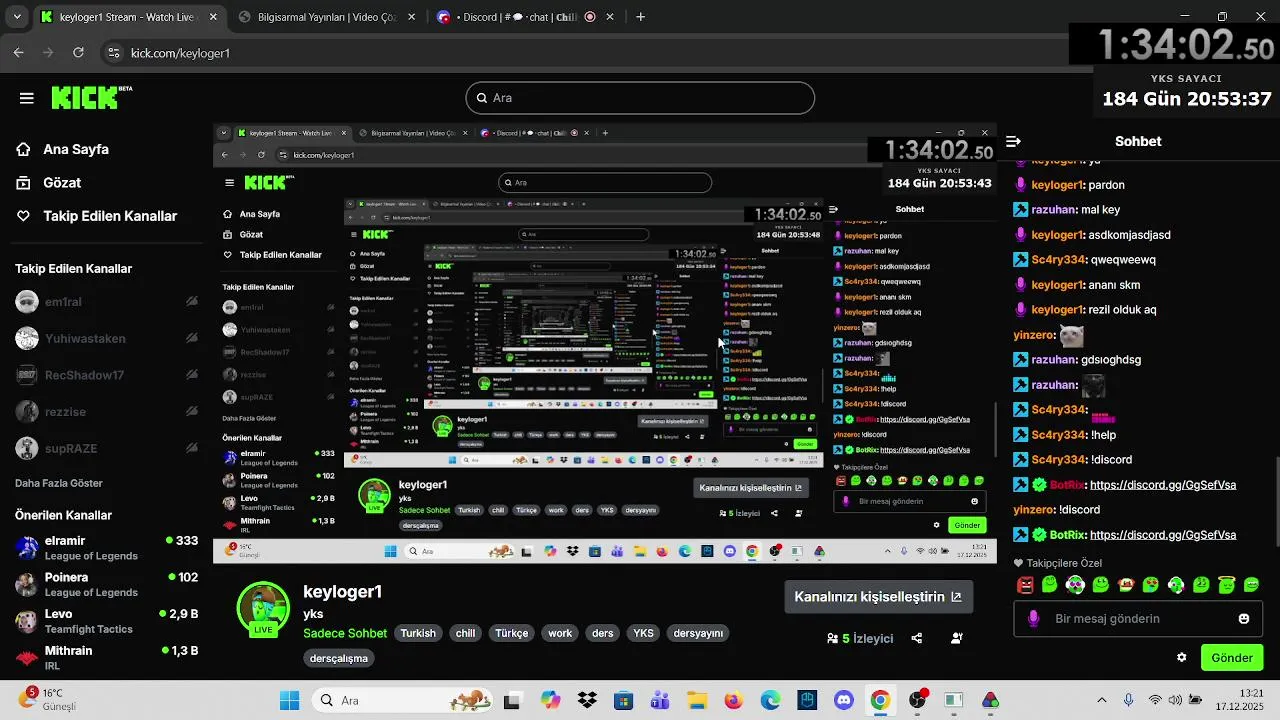Click the derscalışma stream tag
Image resolution: width=1280 pixels, height=720 pixels.
[339, 658]
